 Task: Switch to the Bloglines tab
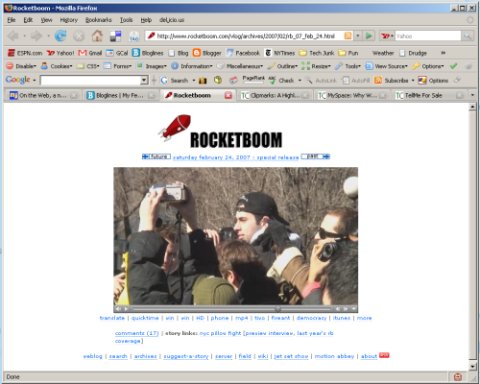coord(120,96)
